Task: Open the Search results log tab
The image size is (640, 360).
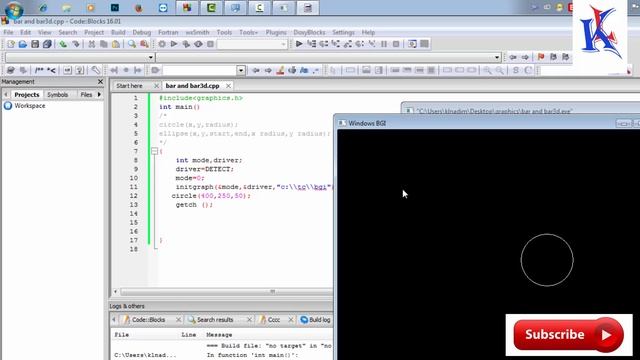Action: click(215, 320)
